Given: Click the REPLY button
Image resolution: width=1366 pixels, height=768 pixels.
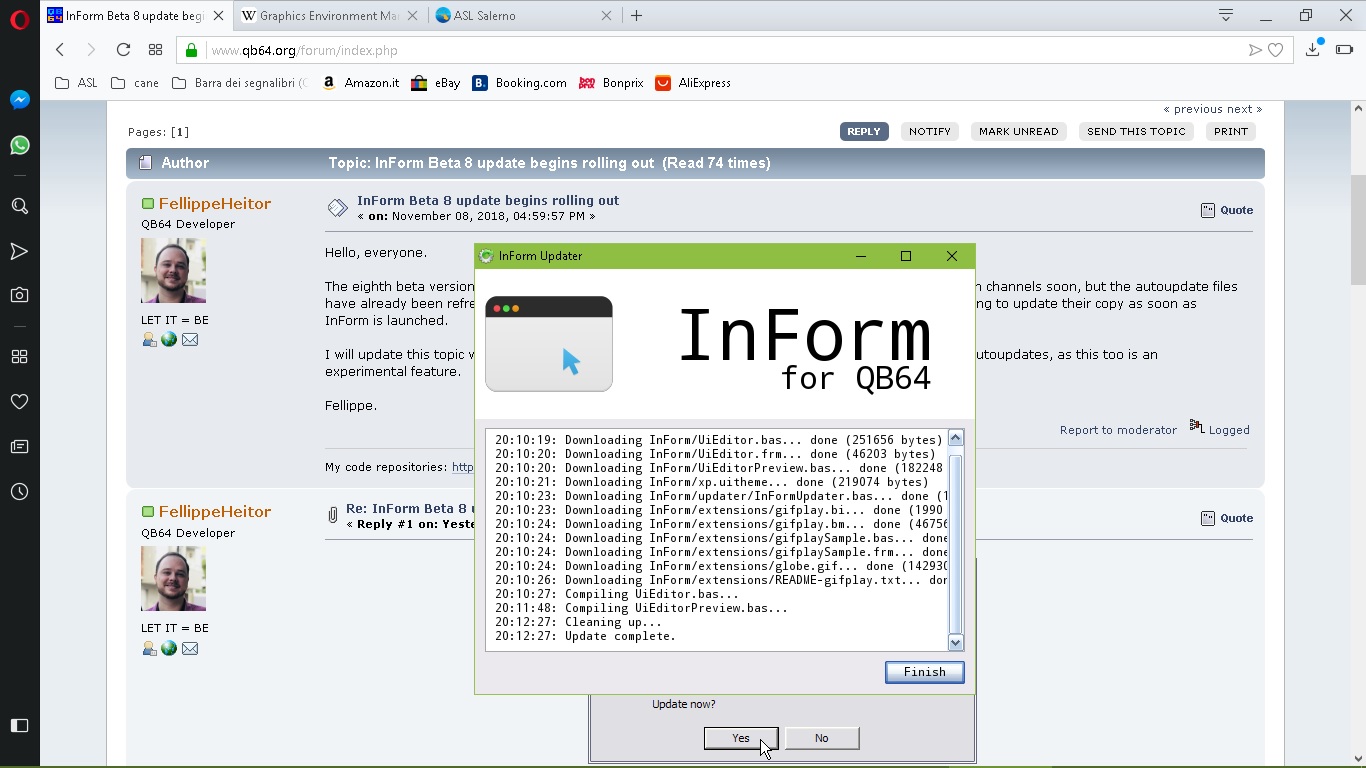Looking at the screenshot, I should (x=863, y=131).
